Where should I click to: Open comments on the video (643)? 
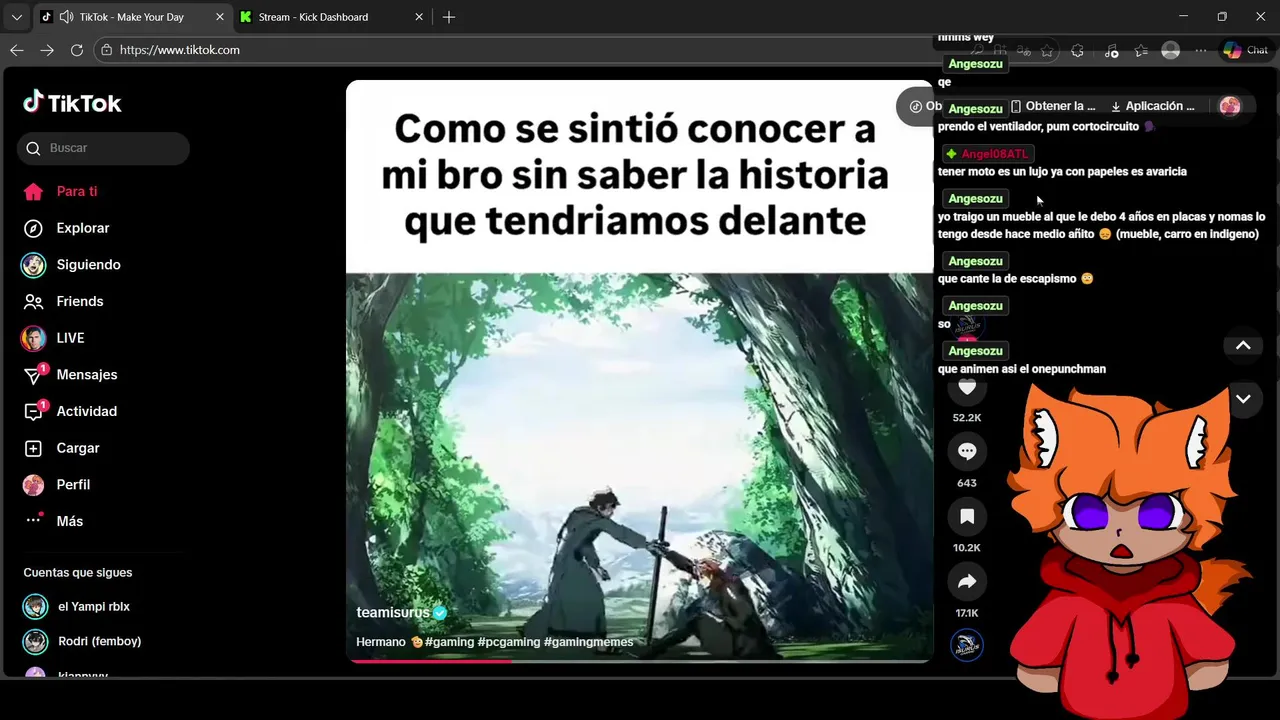pyautogui.click(x=967, y=451)
